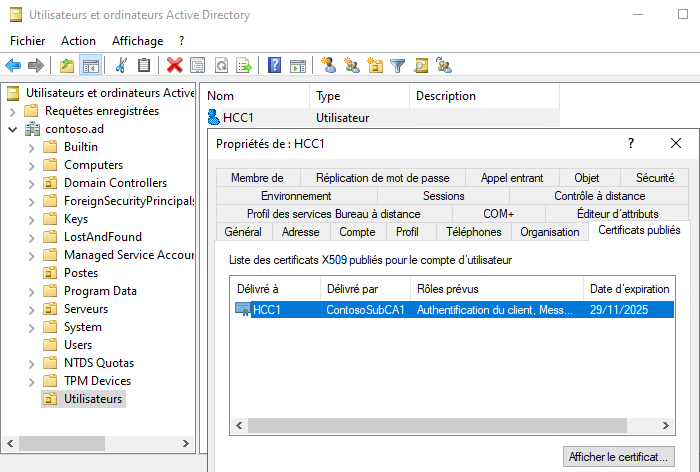
Task: Expand the Computers container
Action: click(x=31, y=166)
